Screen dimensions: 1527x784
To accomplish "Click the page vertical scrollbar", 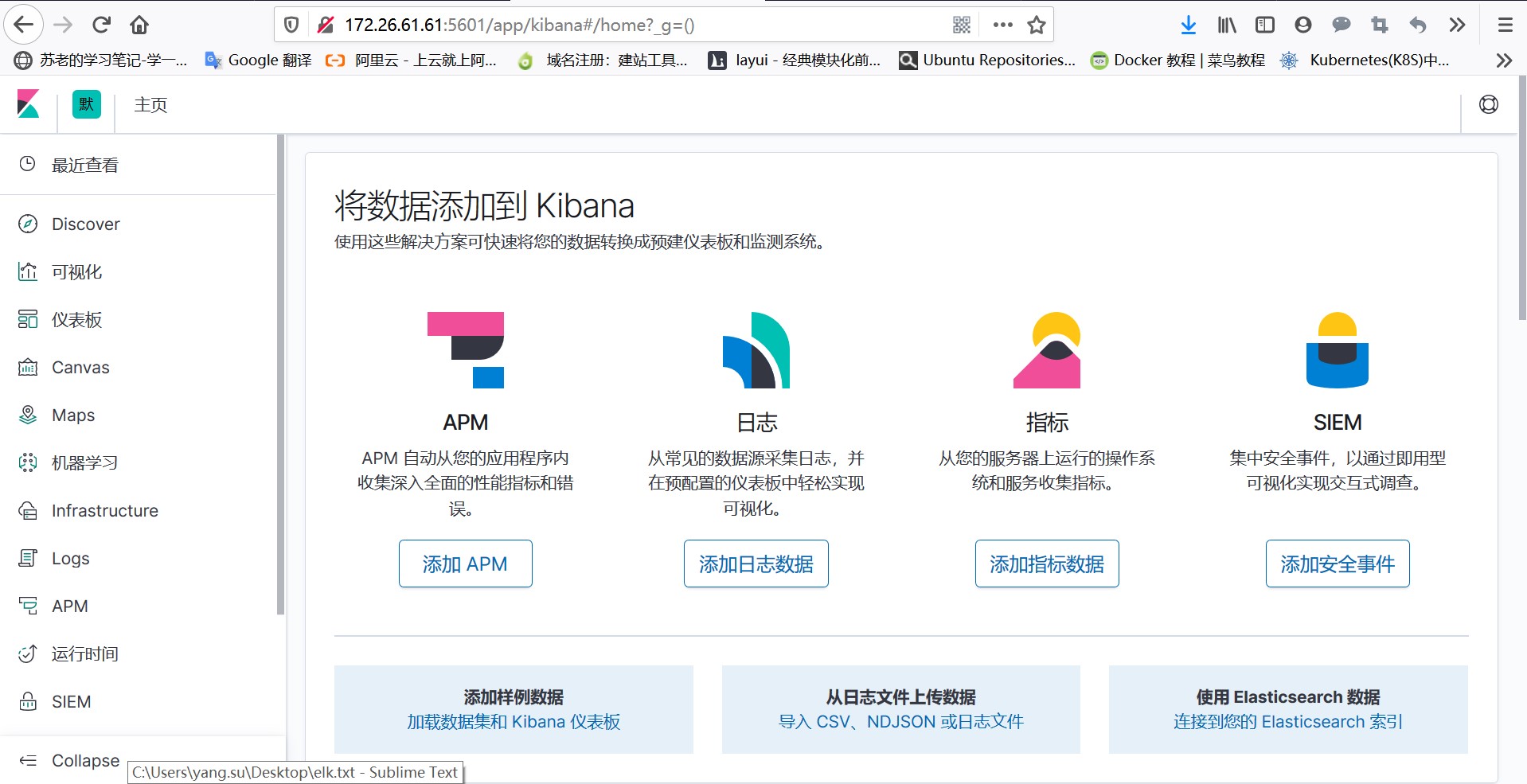I will [x=1522, y=199].
